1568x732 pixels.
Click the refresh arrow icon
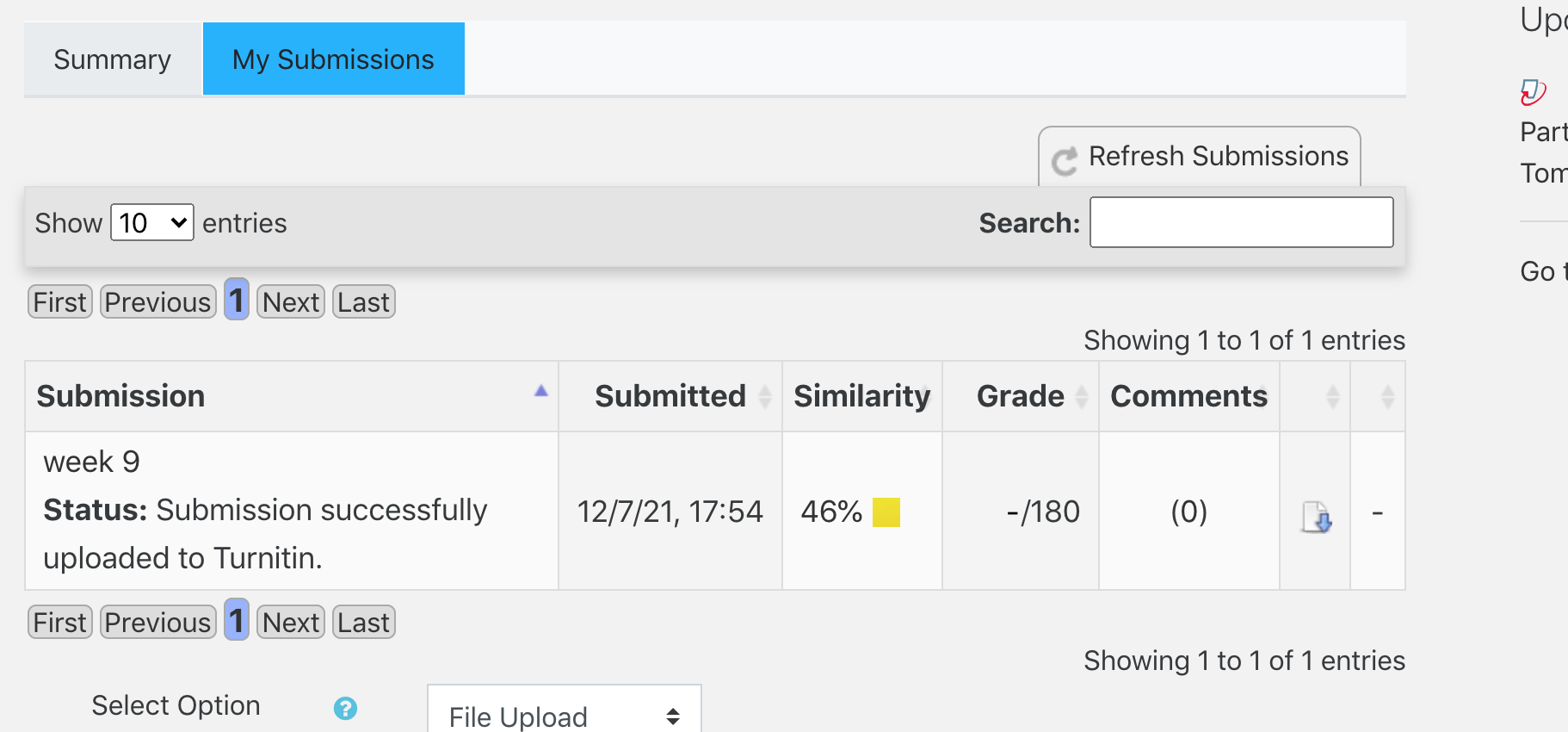(x=1065, y=160)
